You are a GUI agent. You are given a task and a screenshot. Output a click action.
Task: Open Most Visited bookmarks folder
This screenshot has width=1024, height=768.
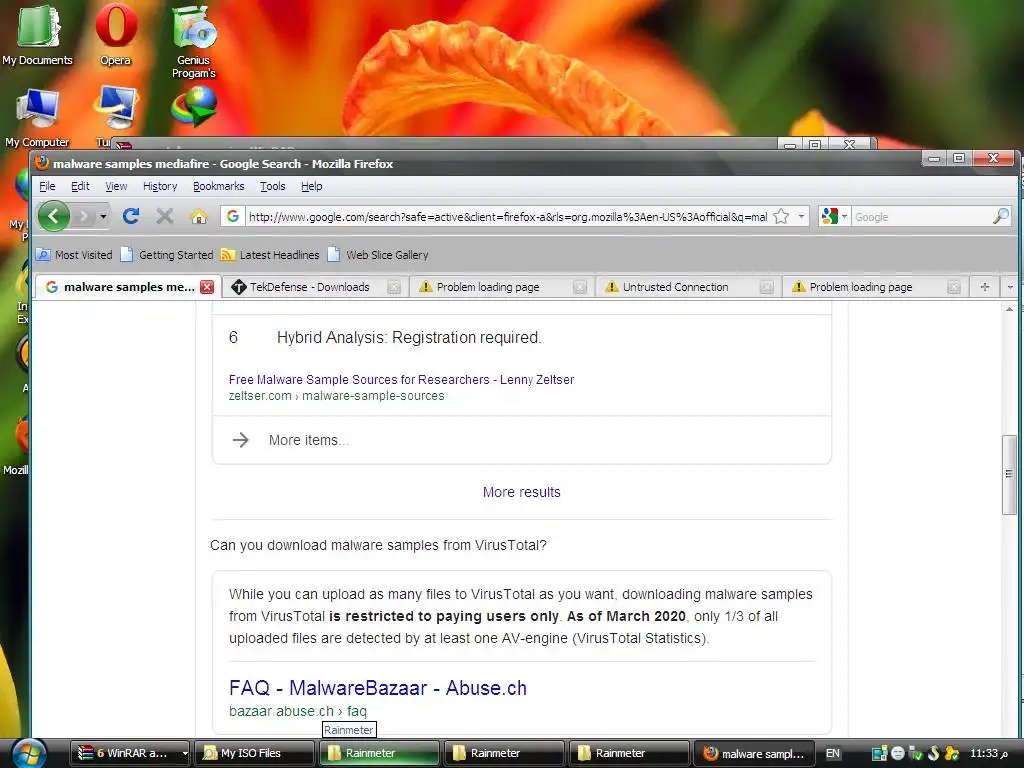point(74,255)
